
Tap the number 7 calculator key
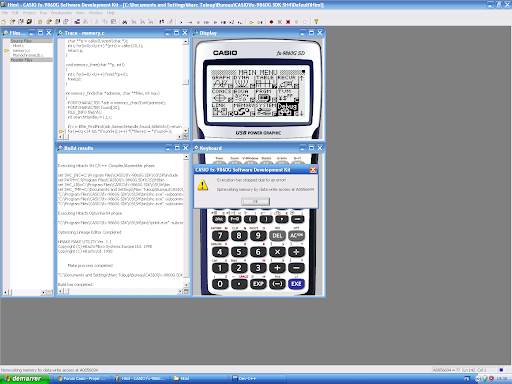click(x=220, y=236)
